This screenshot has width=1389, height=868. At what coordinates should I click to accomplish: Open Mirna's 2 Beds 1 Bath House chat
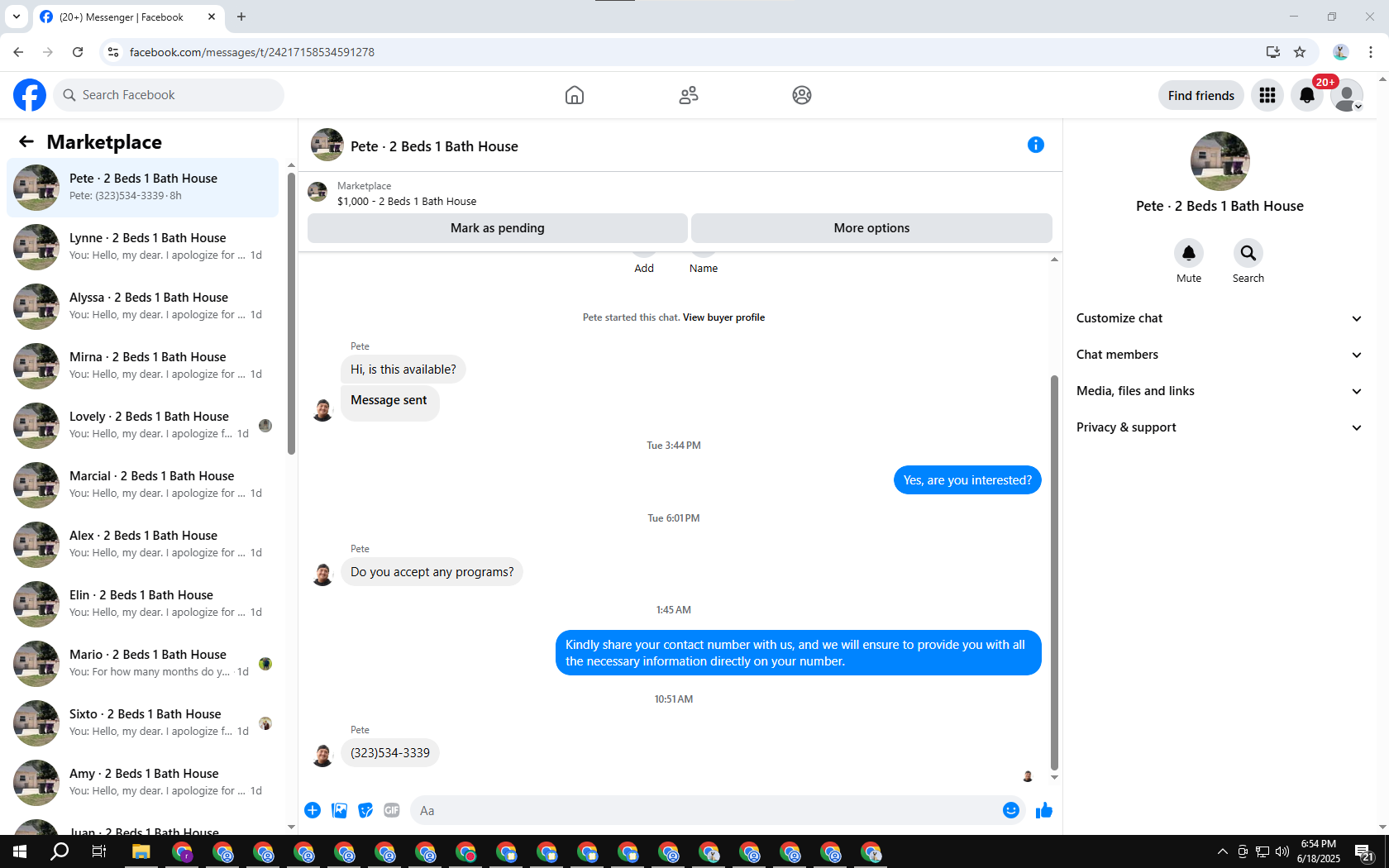tap(143, 366)
